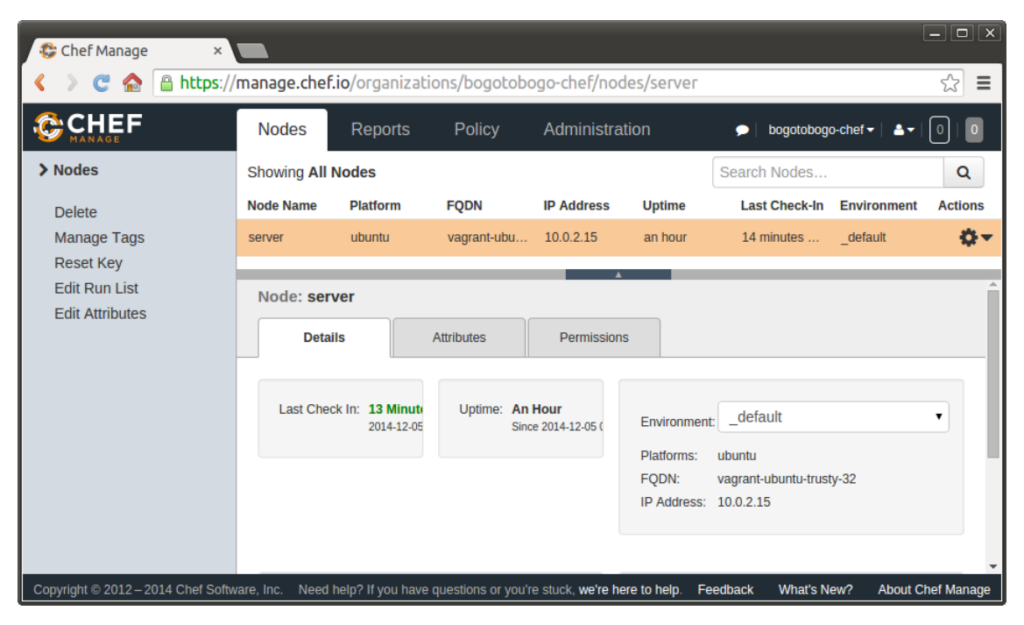This screenshot has width=1024, height=625.
Task: Switch to the Attributes tab
Action: [x=459, y=338]
